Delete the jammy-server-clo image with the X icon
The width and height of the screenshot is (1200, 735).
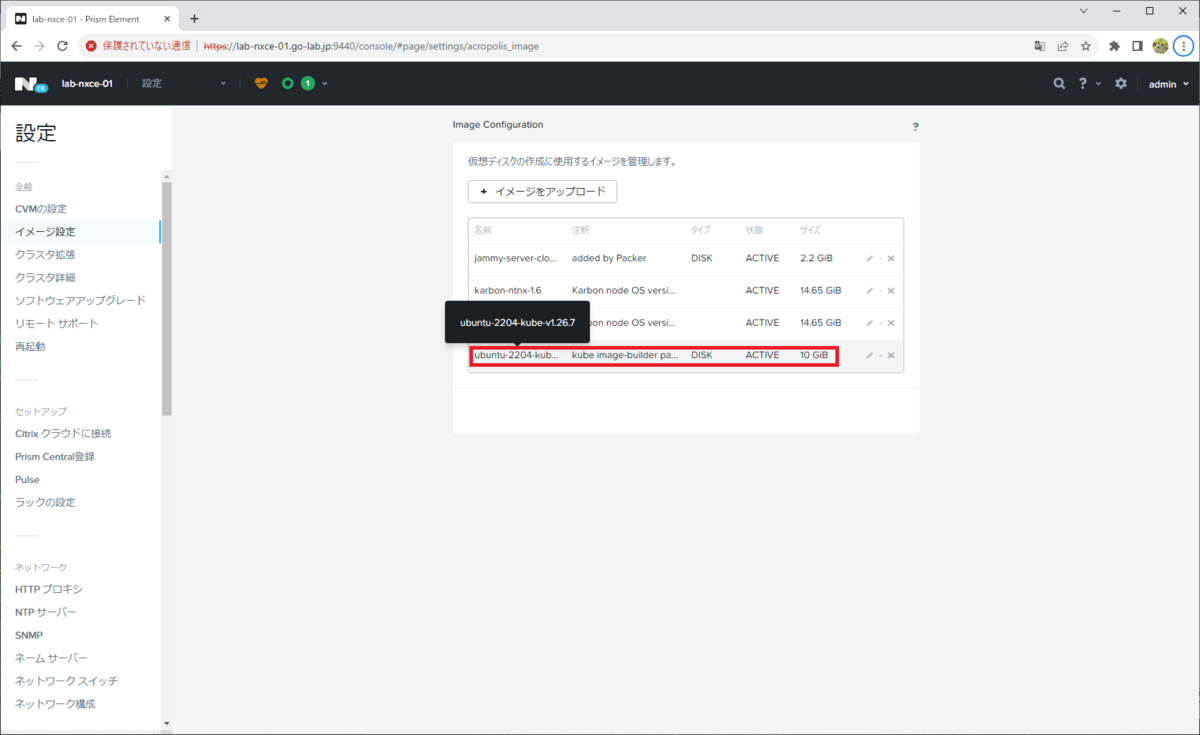pos(891,259)
